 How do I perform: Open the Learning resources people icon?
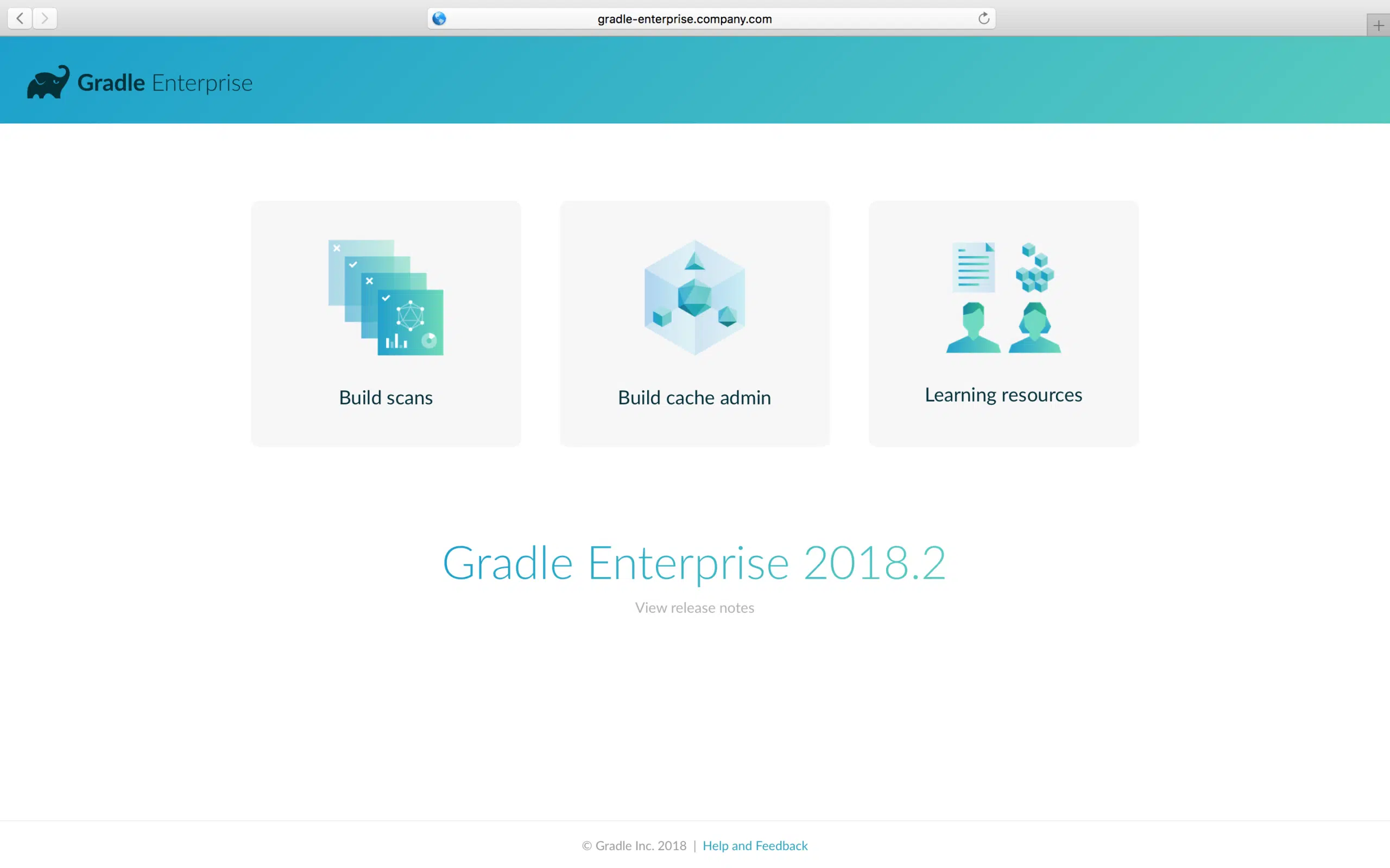(1003, 297)
